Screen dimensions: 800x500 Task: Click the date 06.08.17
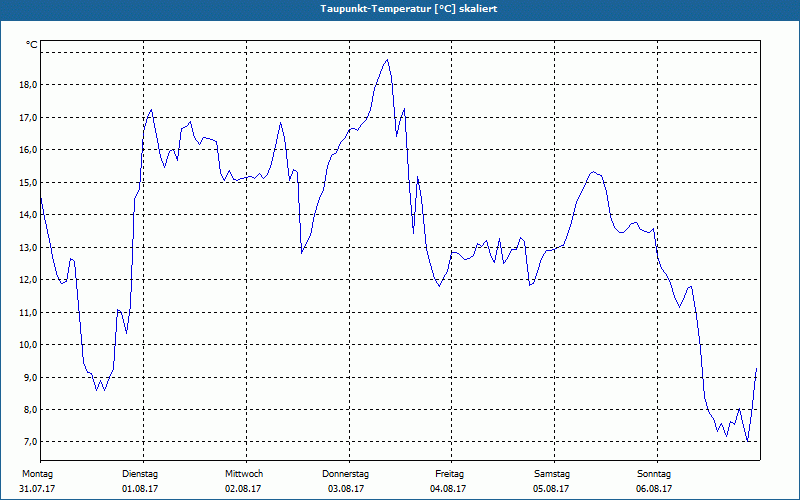pos(654,489)
